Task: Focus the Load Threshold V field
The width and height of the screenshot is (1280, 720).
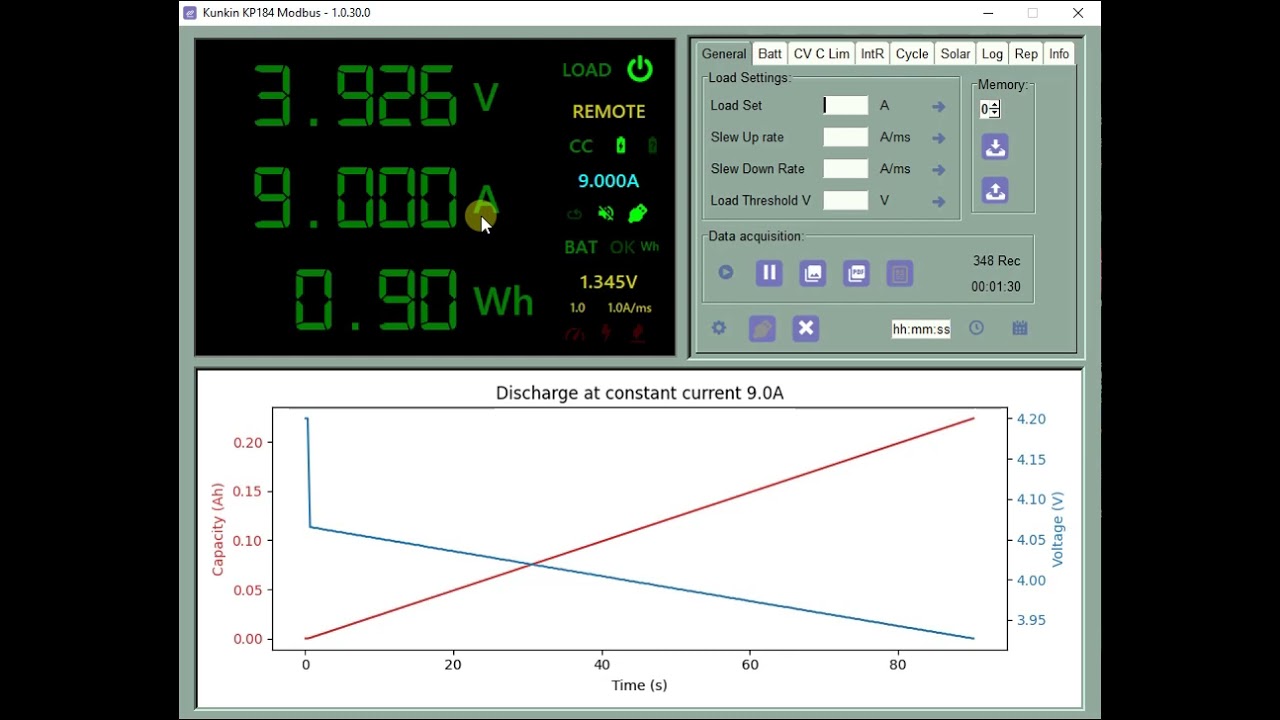Action: pos(845,200)
